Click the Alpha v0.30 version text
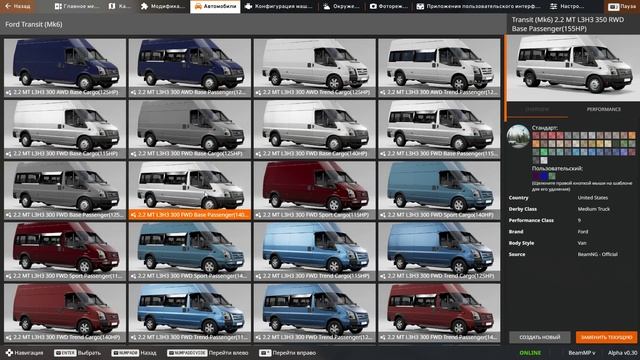640x360 pixels. pyautogui.click(x=622, y=353)
